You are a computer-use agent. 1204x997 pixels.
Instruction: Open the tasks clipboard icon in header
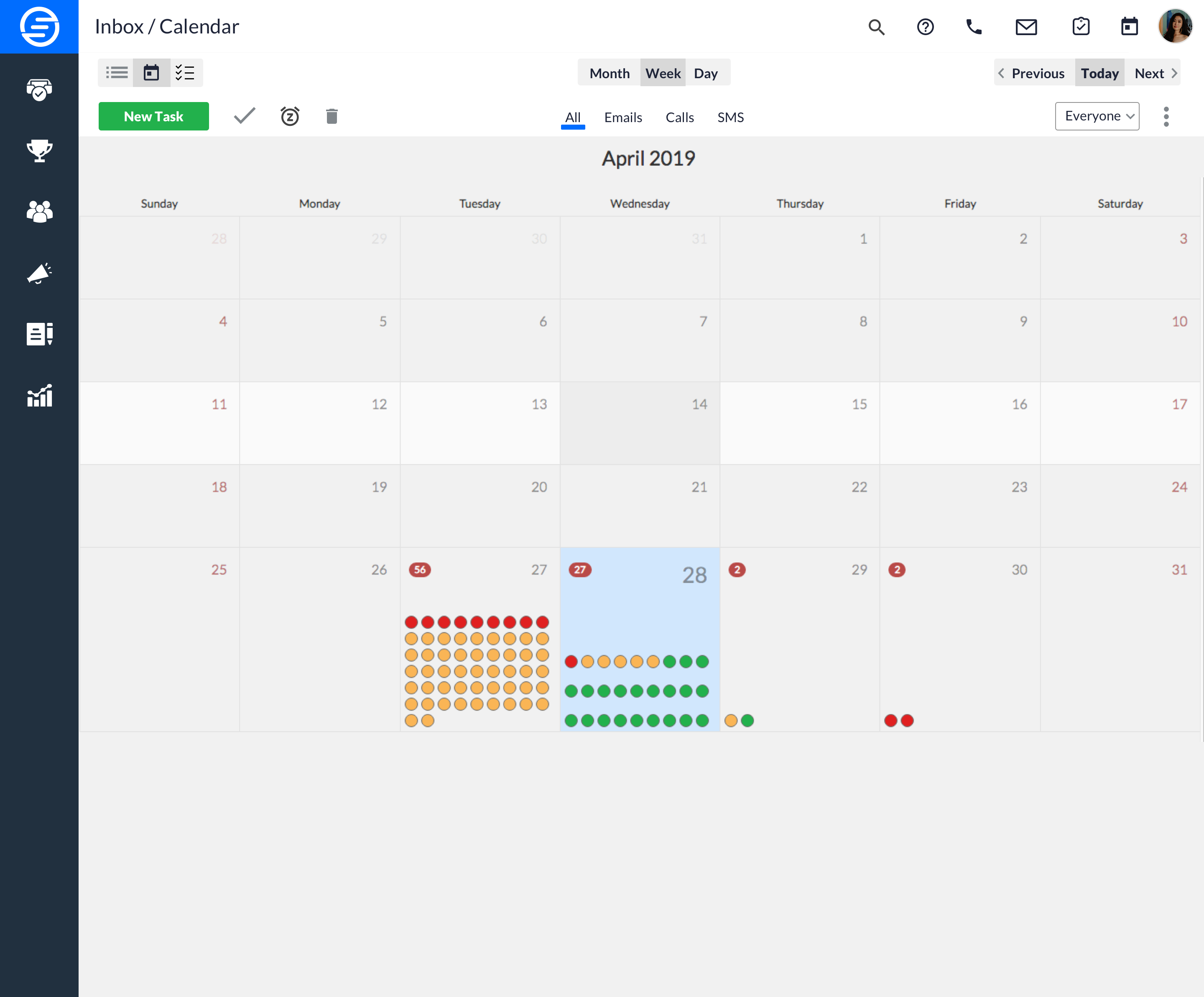pos(1080,26)
